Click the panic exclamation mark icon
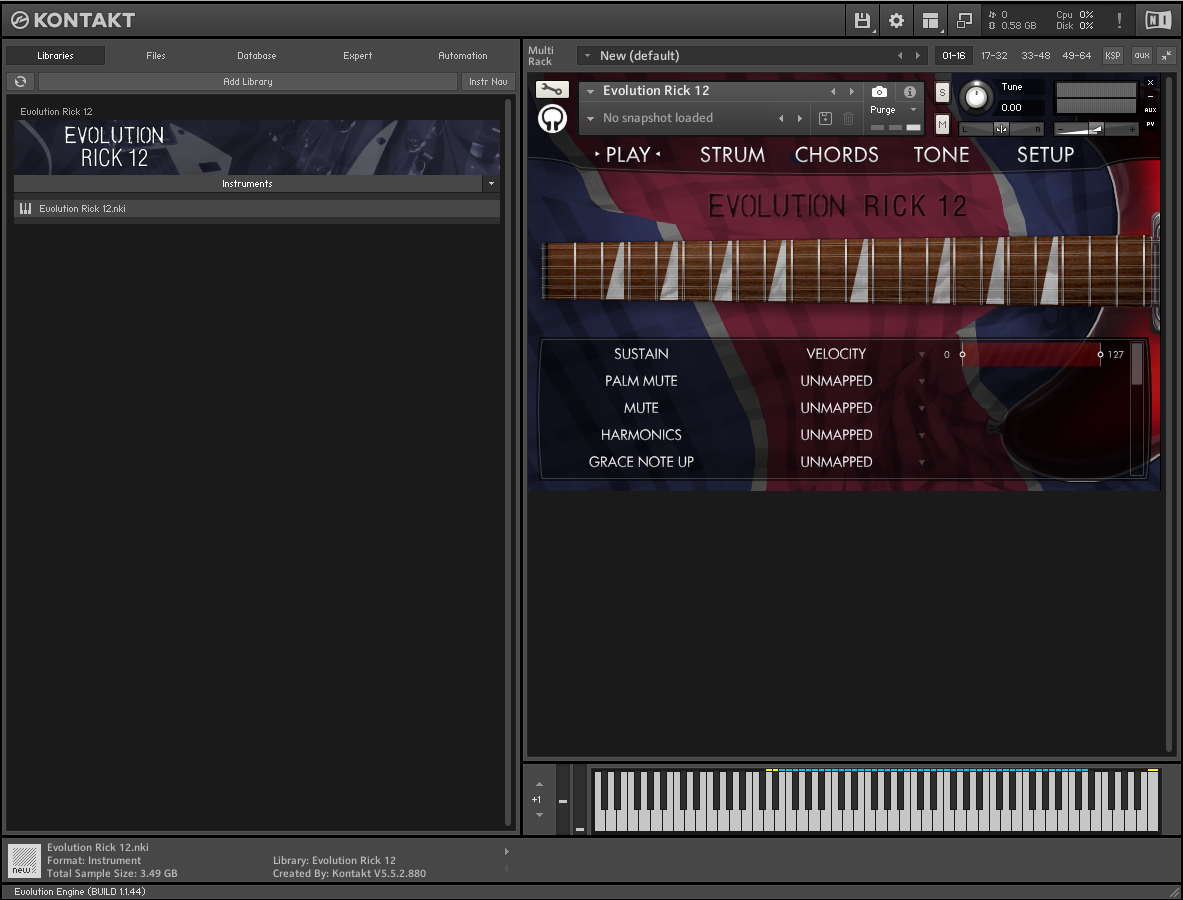Viewport: 1183px width, 900px height. coord(1119,20)
